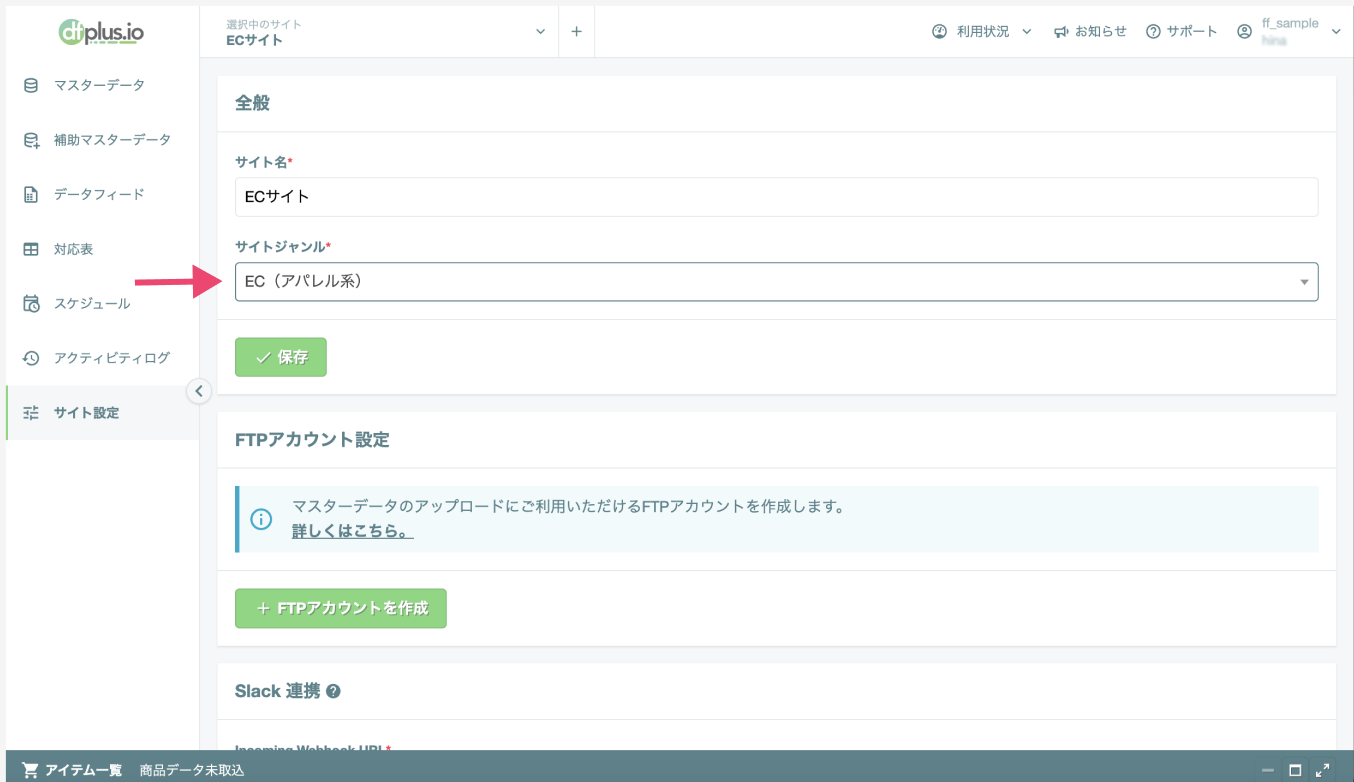
Task: Follow the 詳しくはこちら。 link
Action: [353, 531]
